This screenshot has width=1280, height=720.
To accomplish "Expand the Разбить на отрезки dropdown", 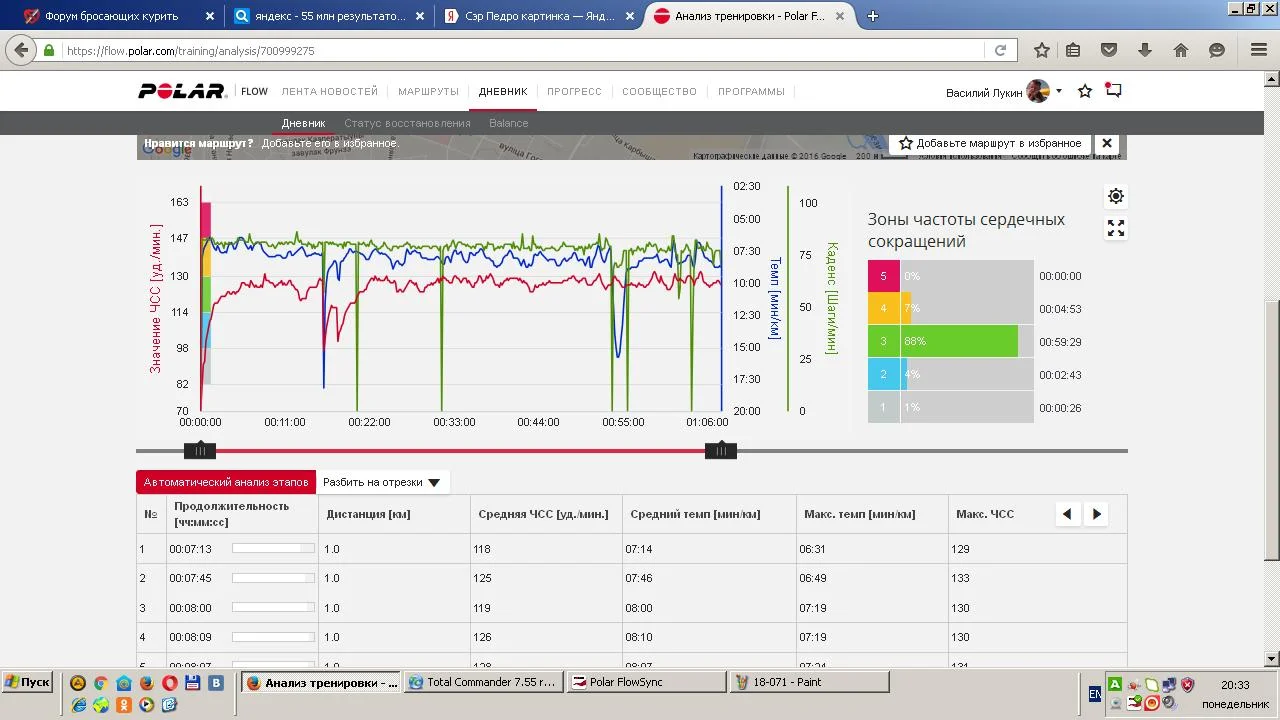I will 382,482.
